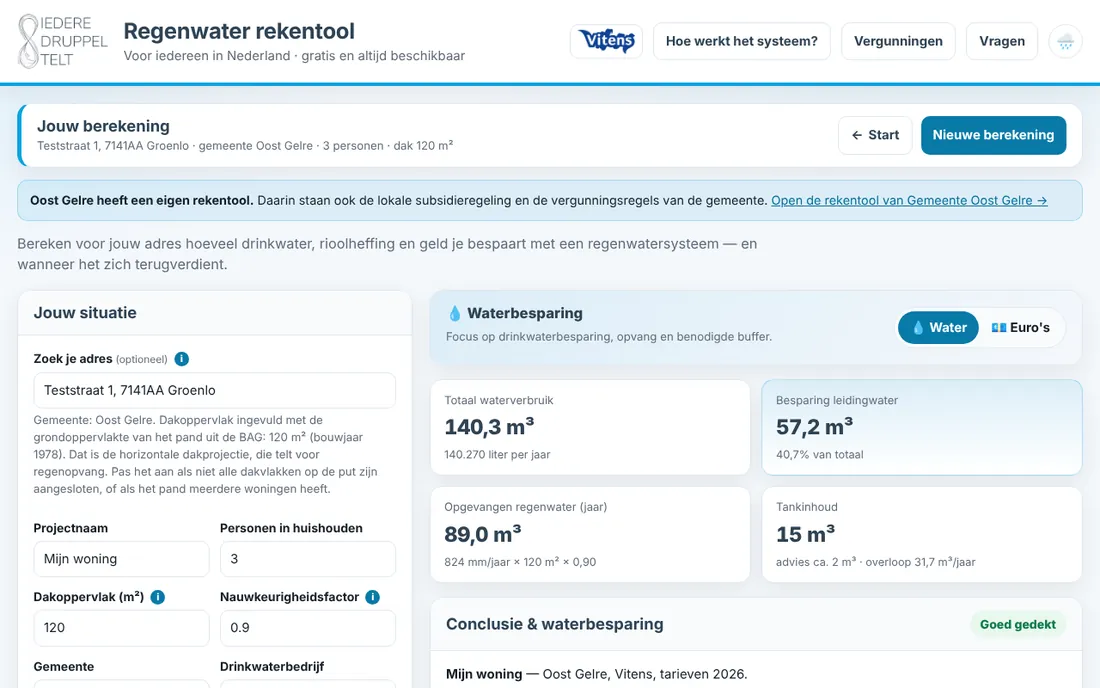
Task: Click the water drop icon beside Waterbesparing
Action: click(x=455, y=313)
